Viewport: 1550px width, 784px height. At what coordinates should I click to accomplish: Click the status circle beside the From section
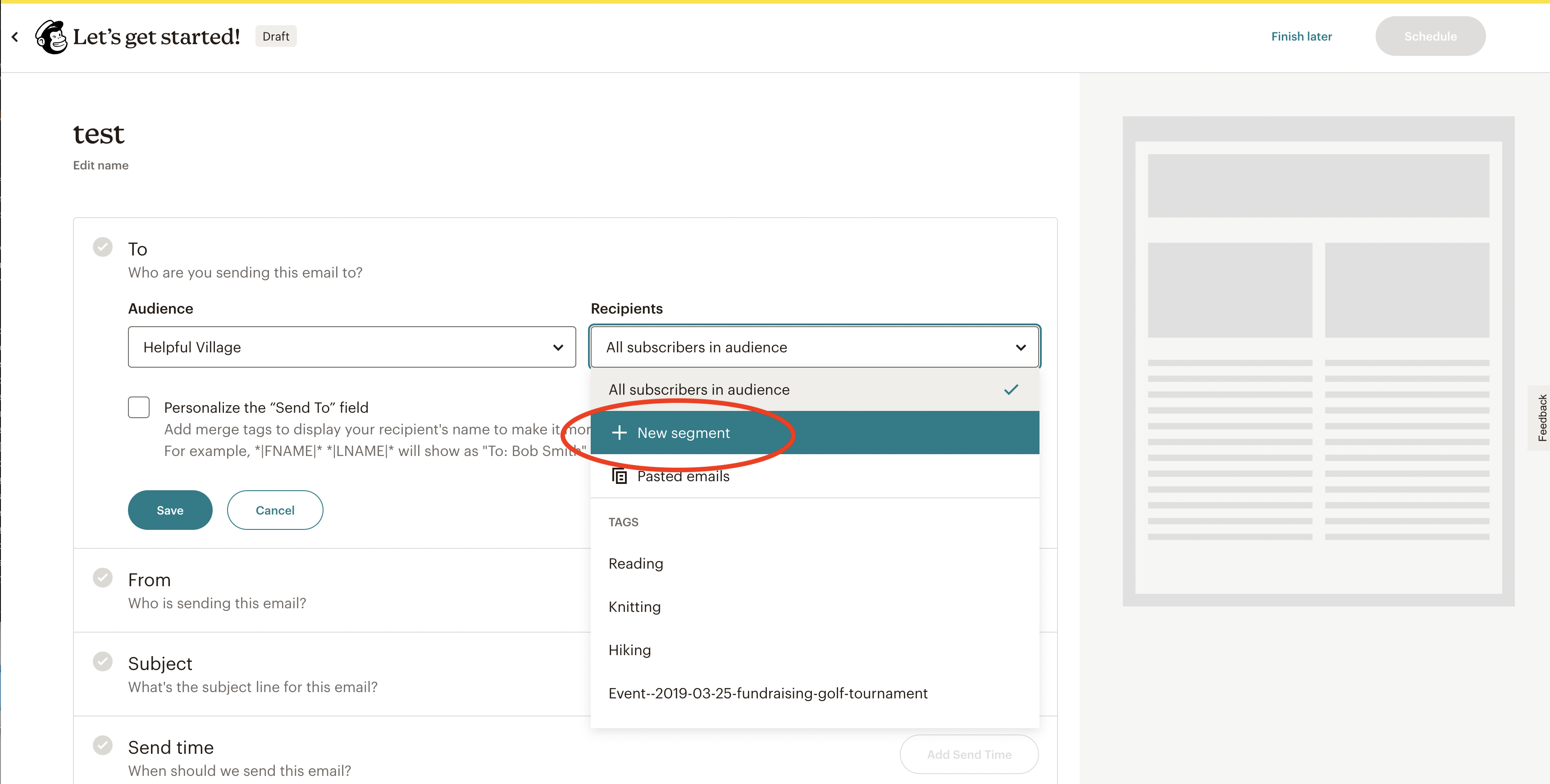102,578
